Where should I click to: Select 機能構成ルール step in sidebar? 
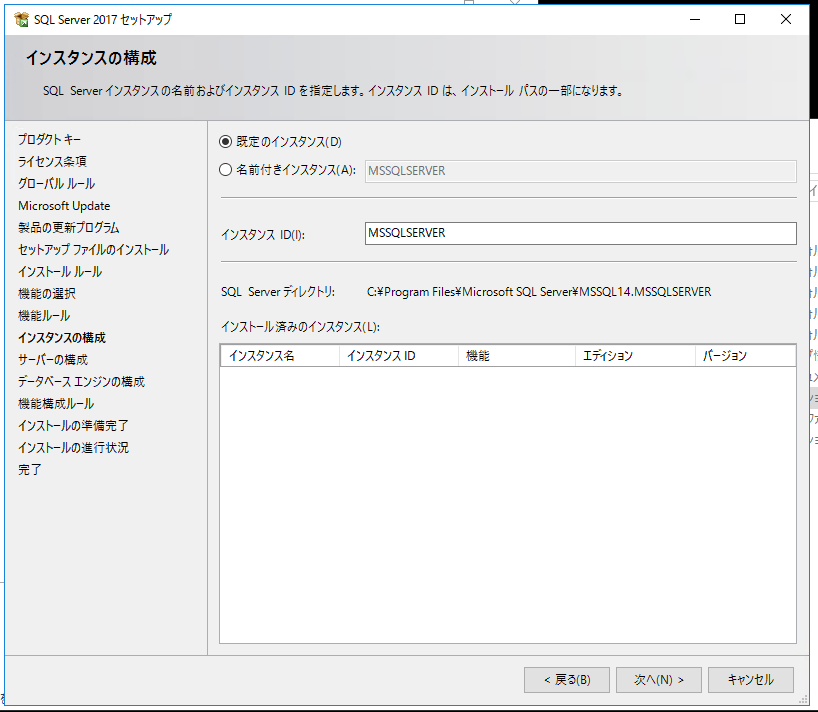(x=56, y=404)
